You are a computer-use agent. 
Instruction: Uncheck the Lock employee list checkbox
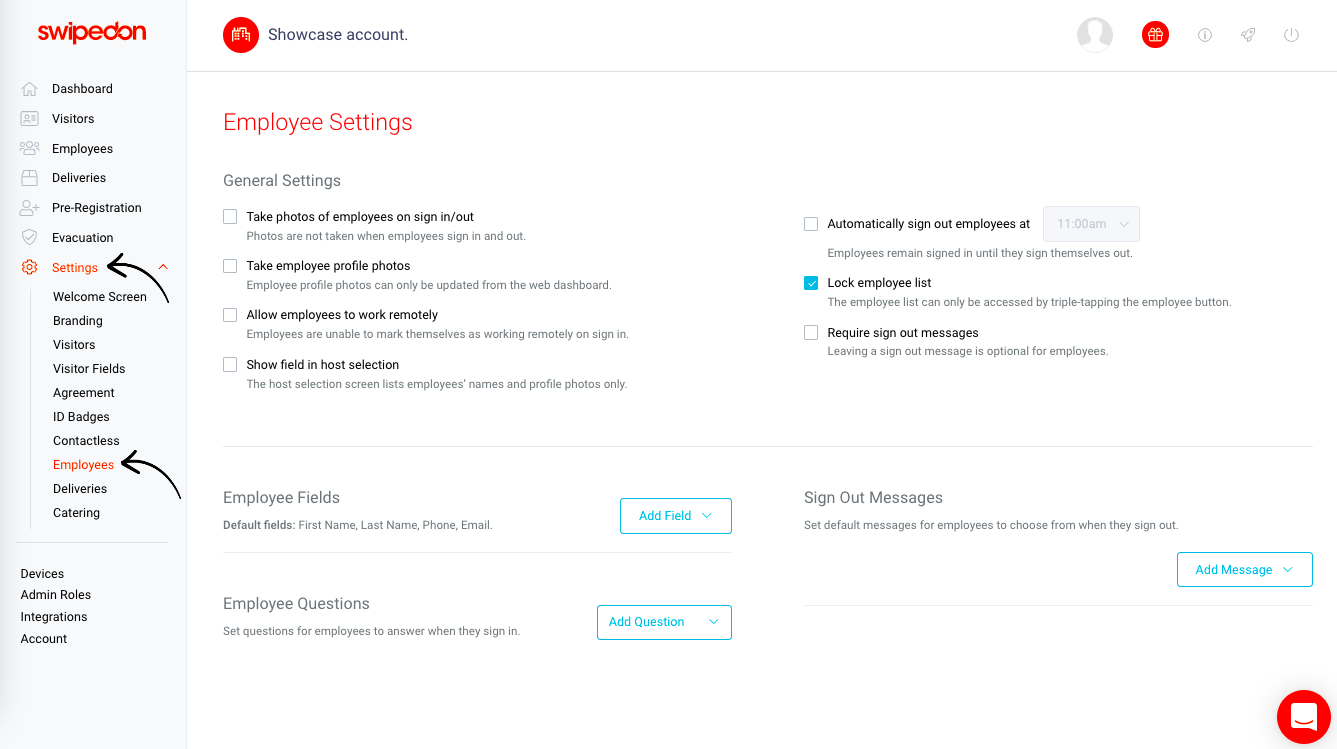811,283
